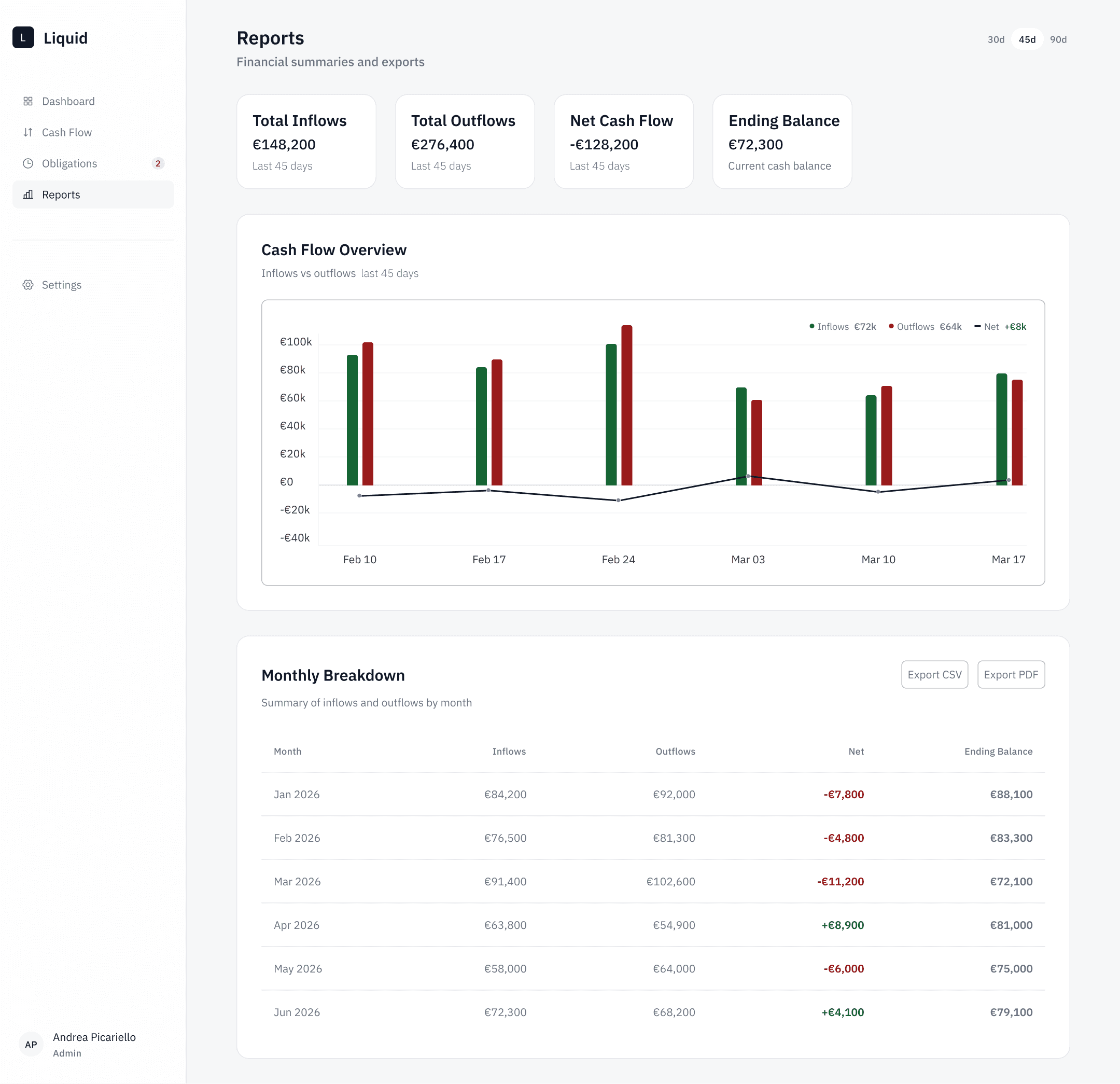
Task: Open the Dashboard page
Action: tap(68, 101)
